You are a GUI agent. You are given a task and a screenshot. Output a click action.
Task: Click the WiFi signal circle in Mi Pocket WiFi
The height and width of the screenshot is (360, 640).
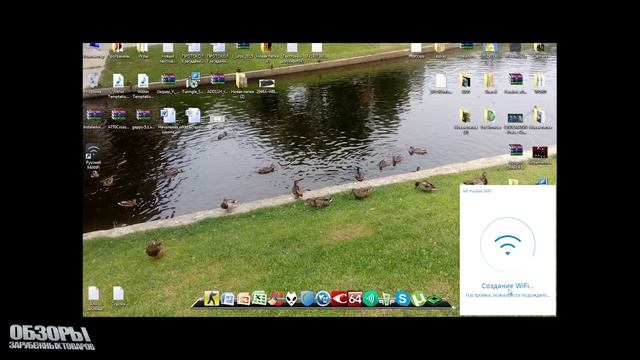(507, 244)
